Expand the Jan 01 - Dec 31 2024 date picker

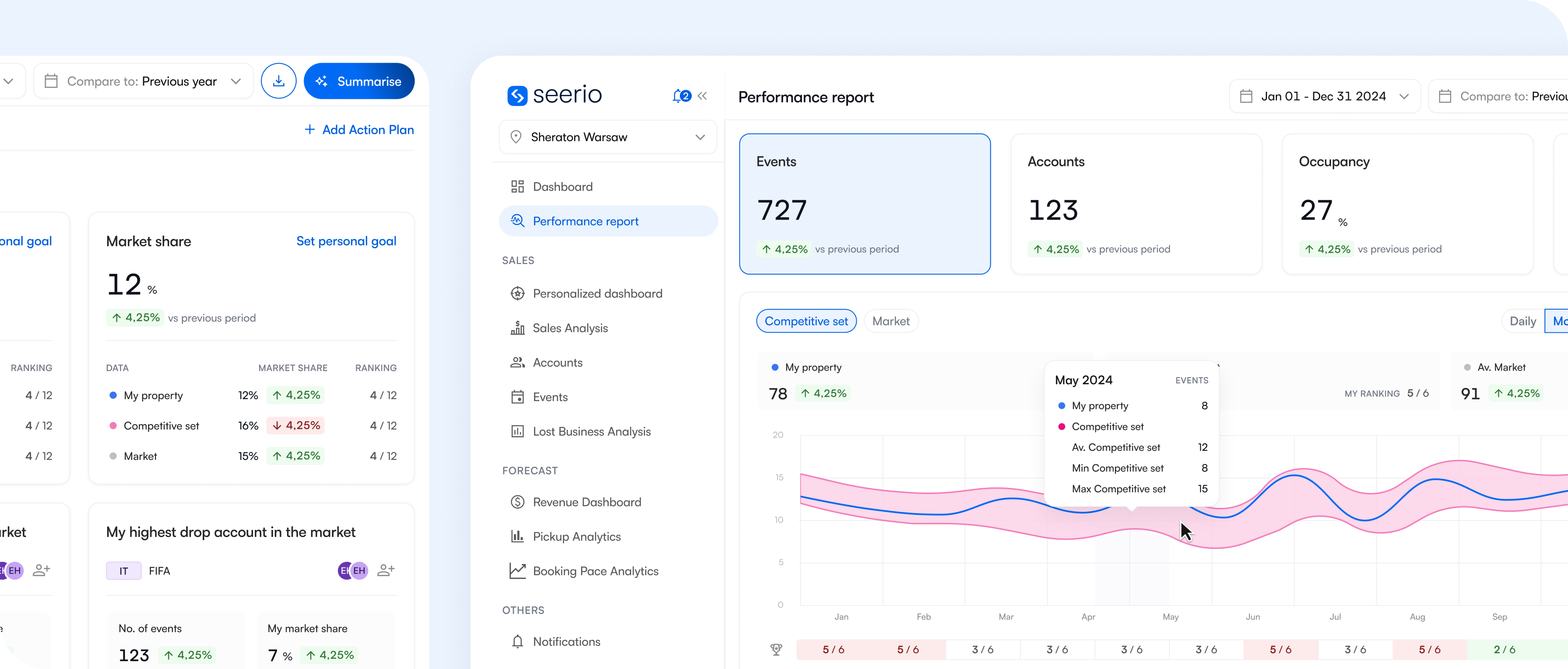(x=1325, y=95)
